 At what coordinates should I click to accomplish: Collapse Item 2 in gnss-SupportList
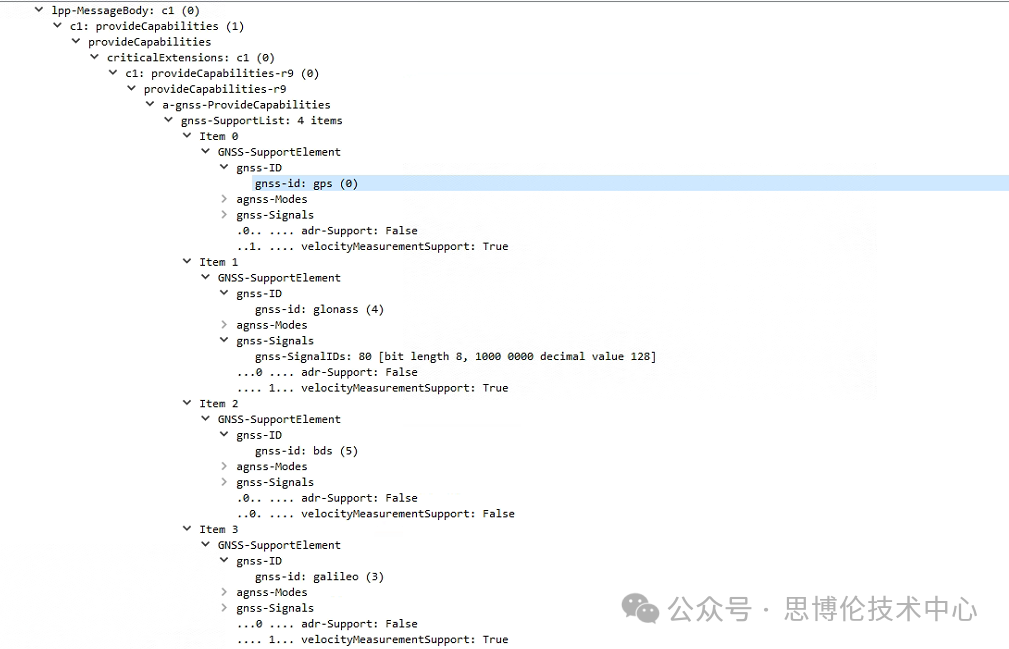(187, 404)
